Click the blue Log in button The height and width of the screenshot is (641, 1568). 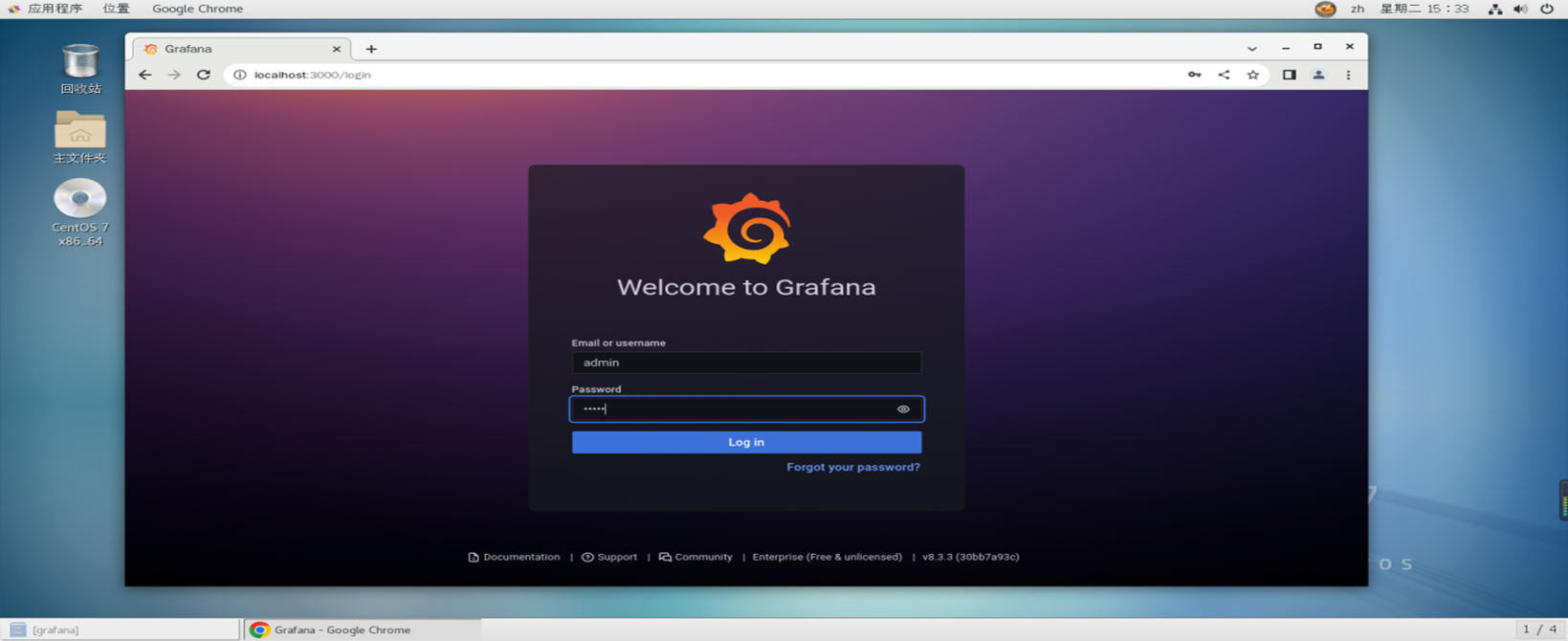click(x=746, y=442)
